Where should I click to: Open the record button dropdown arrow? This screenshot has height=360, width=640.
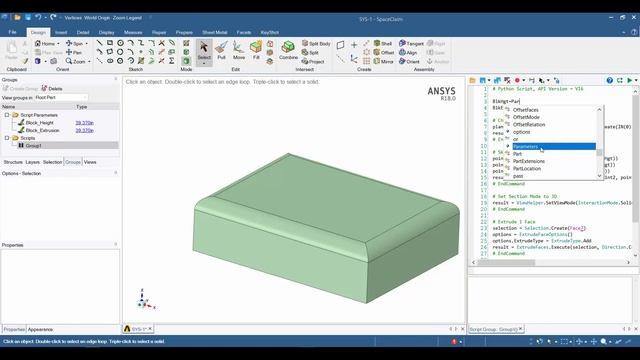click(524, 80)
